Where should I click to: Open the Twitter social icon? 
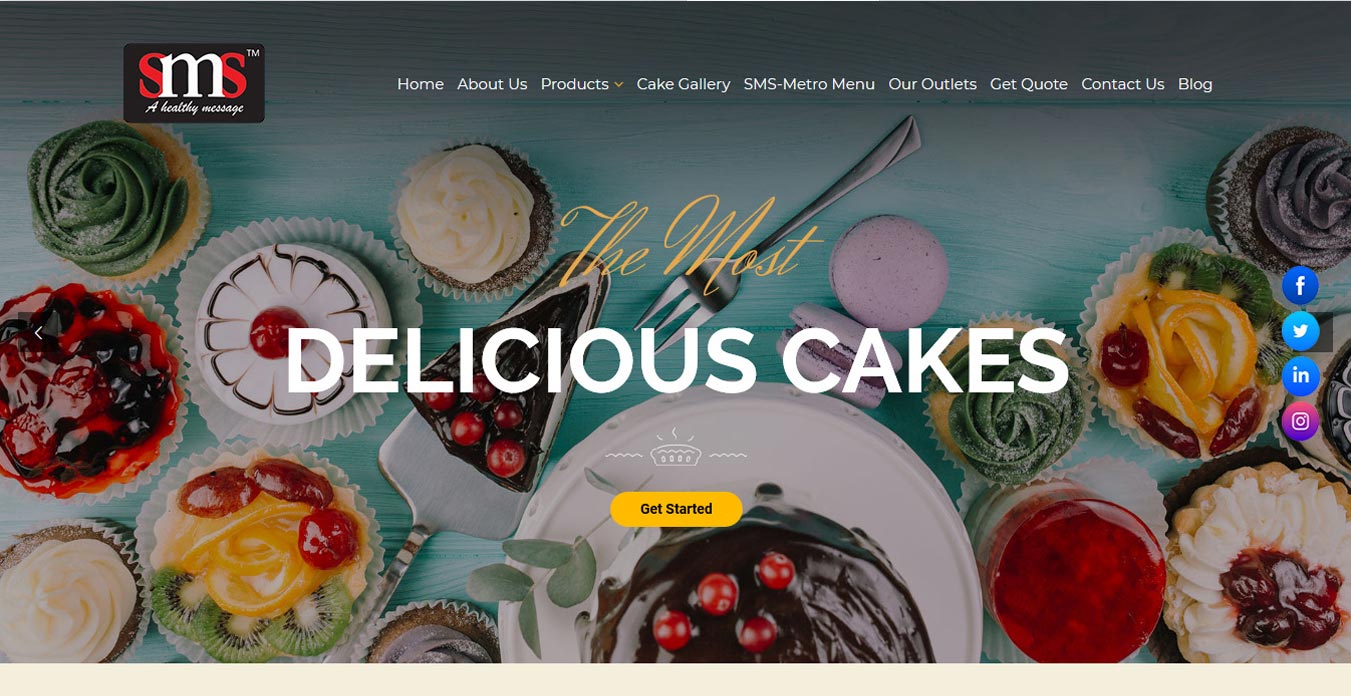[x=1300, y=331]
